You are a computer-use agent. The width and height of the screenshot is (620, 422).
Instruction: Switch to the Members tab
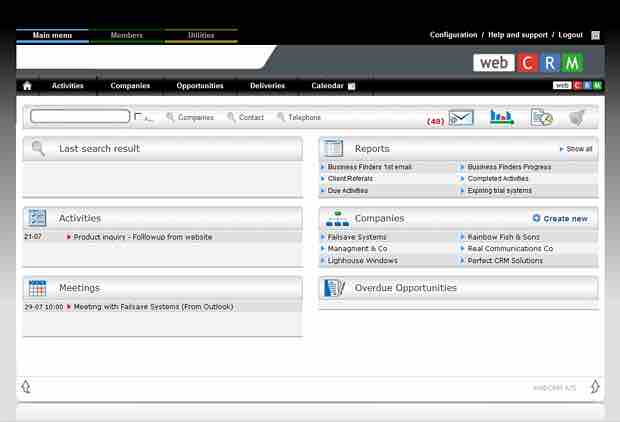pyautogui.click(x=126, y=35)
